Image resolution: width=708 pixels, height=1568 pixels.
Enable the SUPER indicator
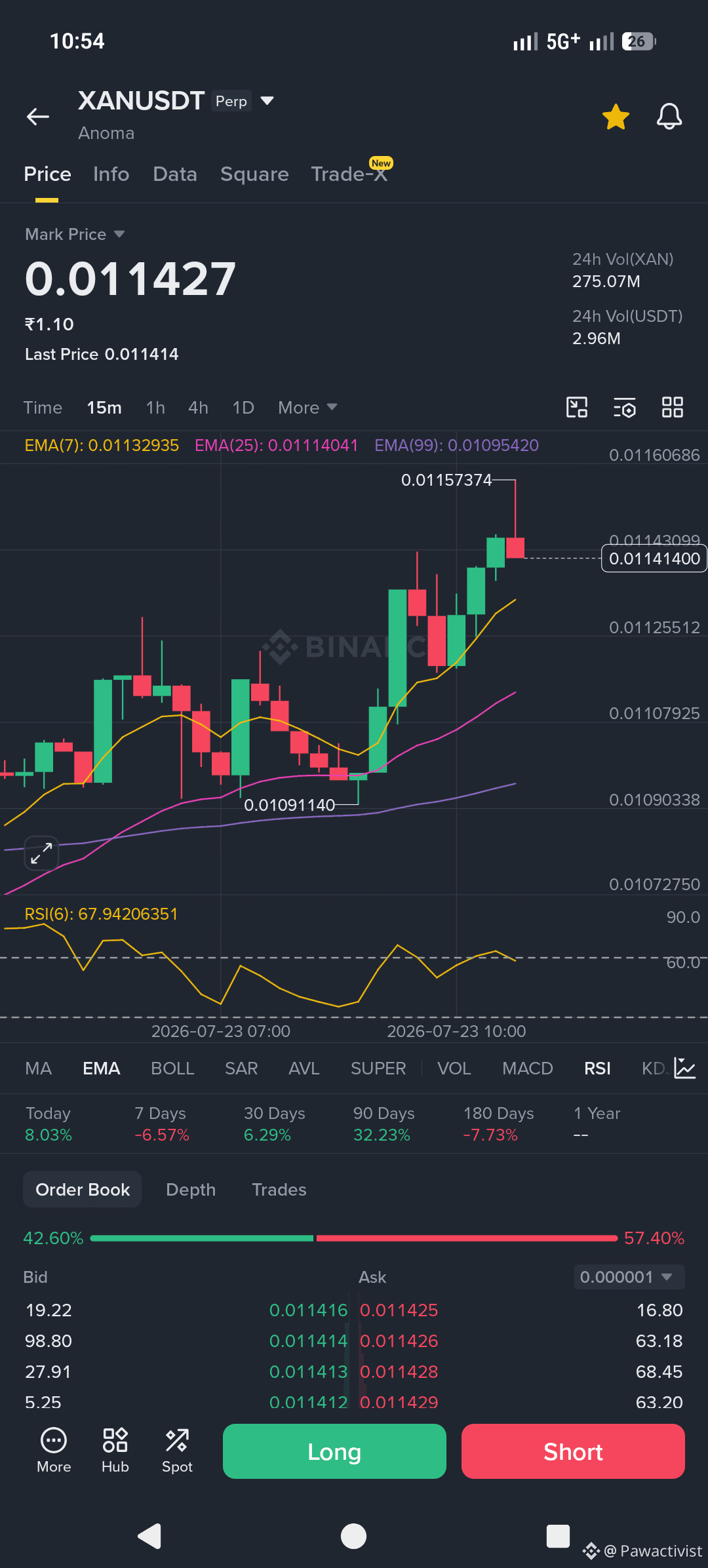378,1068
